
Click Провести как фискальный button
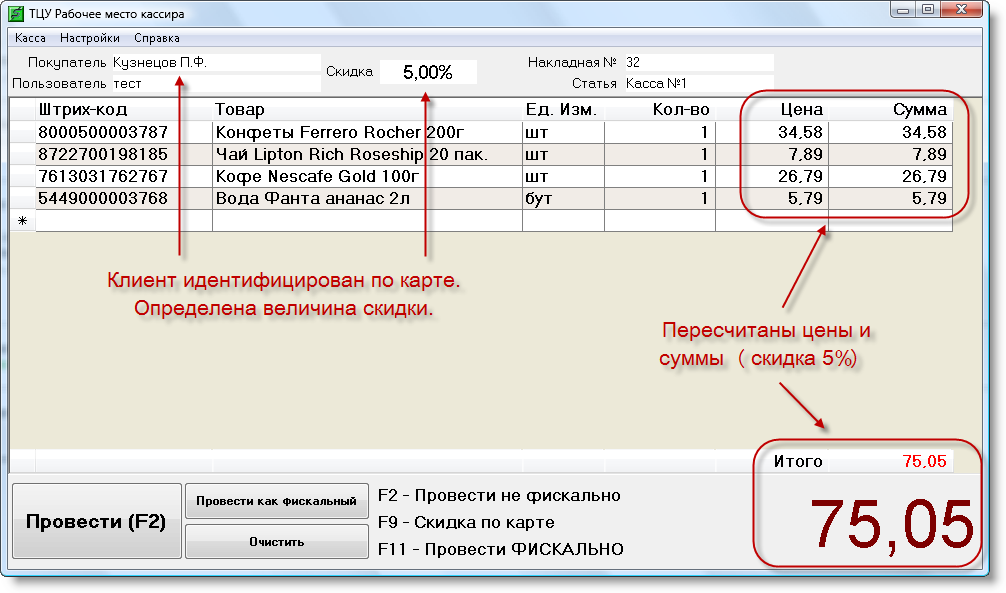[x=277, y=501]
